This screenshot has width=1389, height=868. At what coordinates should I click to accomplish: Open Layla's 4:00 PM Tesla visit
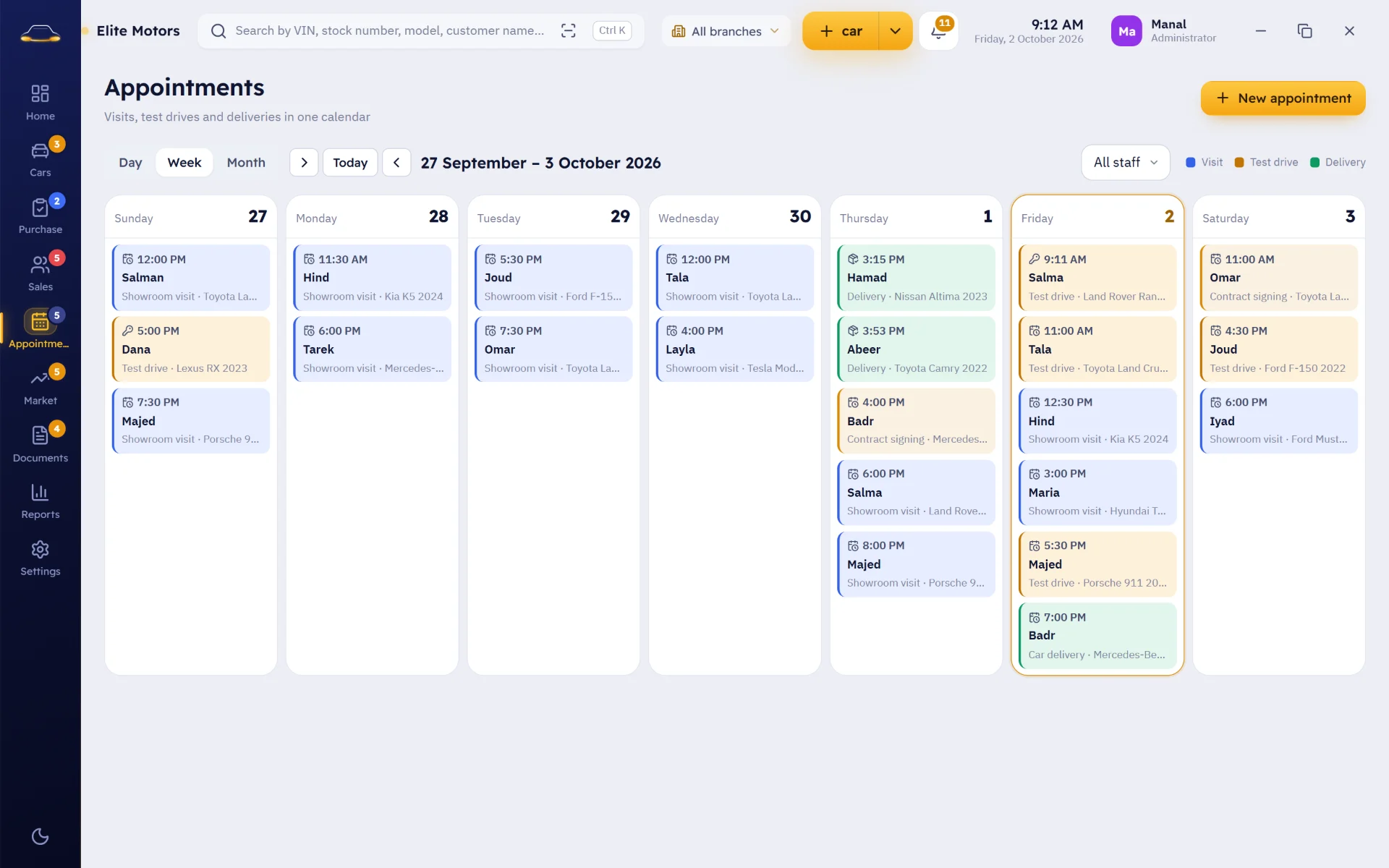pos(735,349)
